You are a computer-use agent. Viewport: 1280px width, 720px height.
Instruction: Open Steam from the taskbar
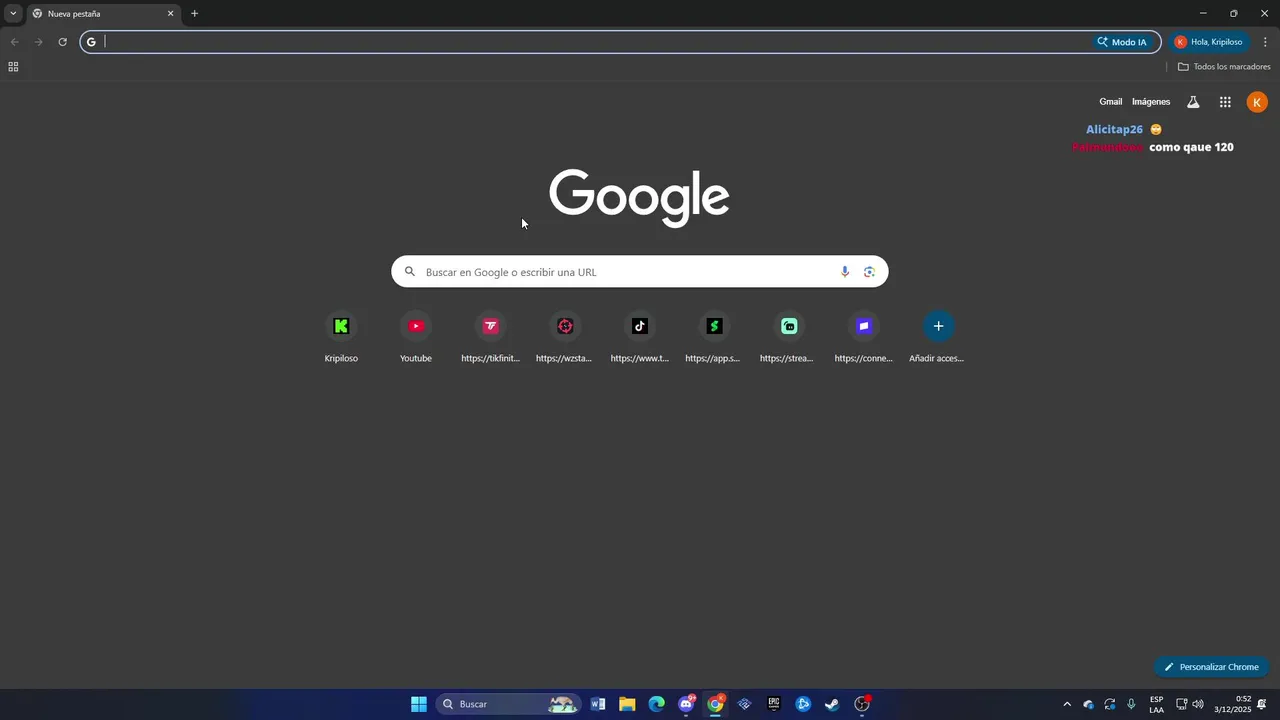pyautogui.click(x=832, y=704)
